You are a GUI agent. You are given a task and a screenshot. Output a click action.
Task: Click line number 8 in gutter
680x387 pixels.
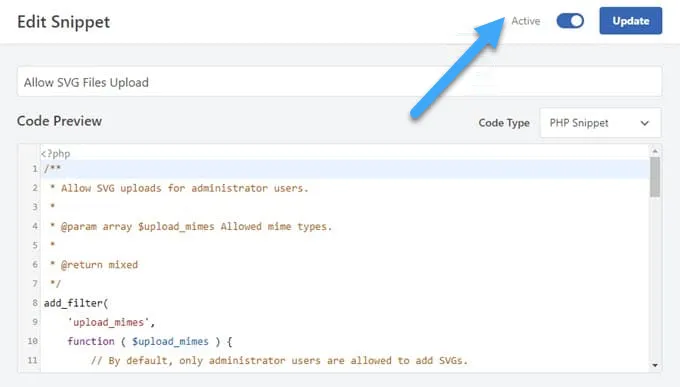[35, 303]
